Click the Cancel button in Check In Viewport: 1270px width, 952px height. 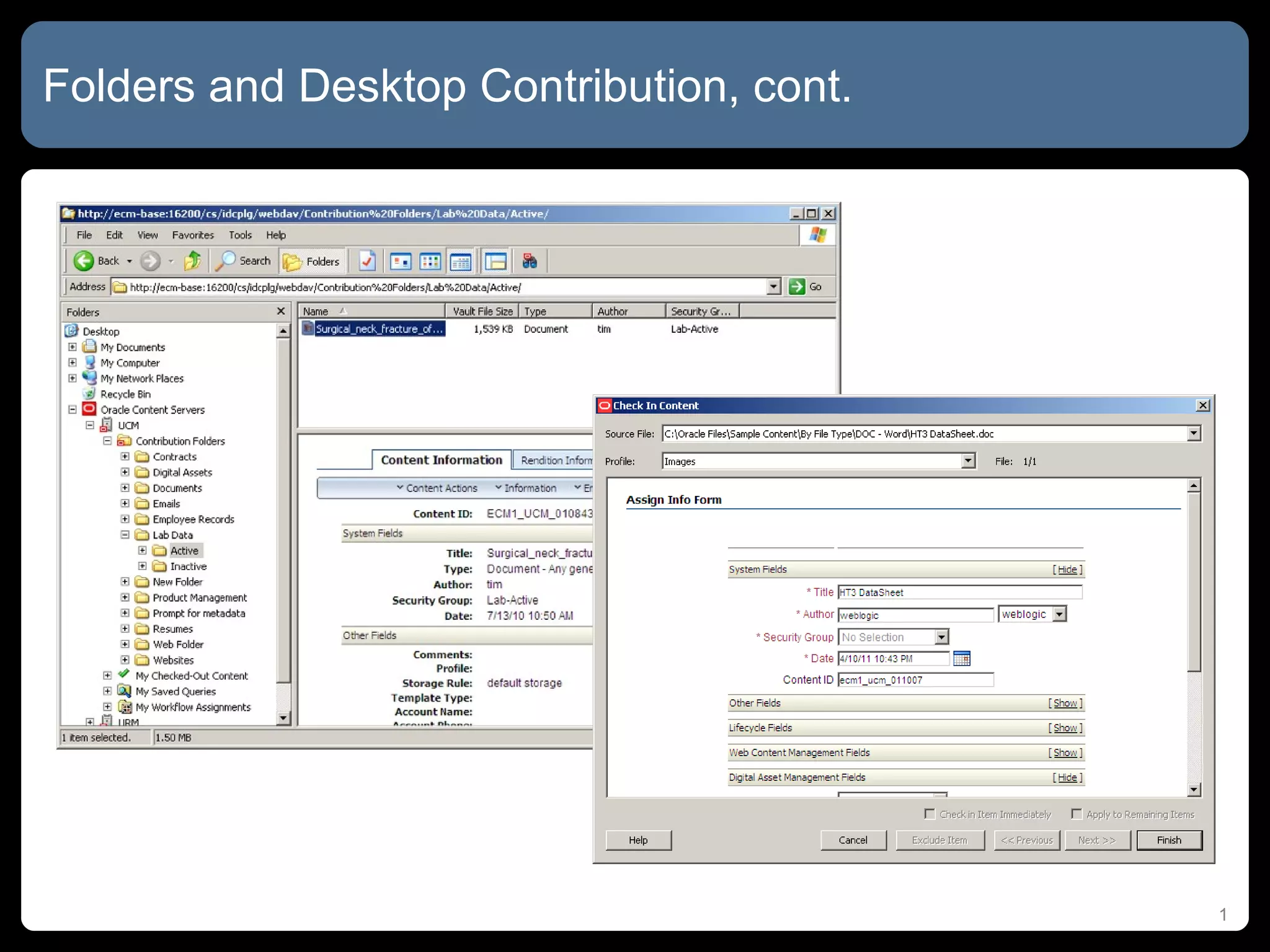click(853, 840)
